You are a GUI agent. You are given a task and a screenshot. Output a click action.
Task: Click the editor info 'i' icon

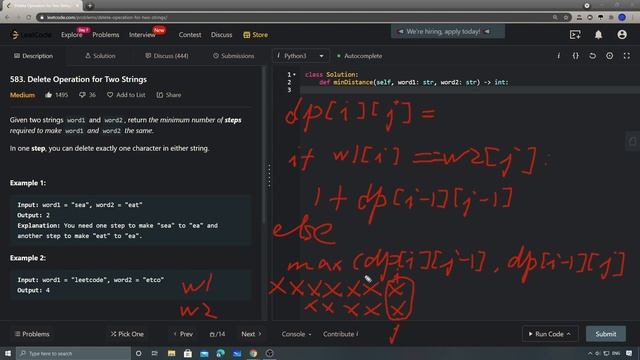558,56
